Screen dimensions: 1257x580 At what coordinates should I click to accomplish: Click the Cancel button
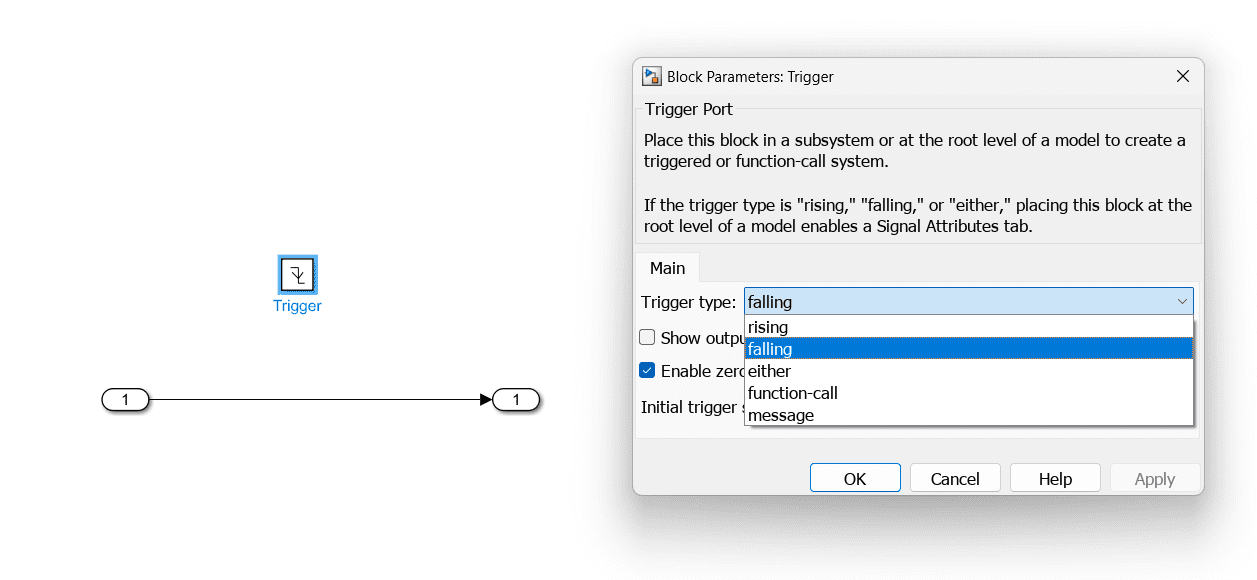(x=954, y=479)
